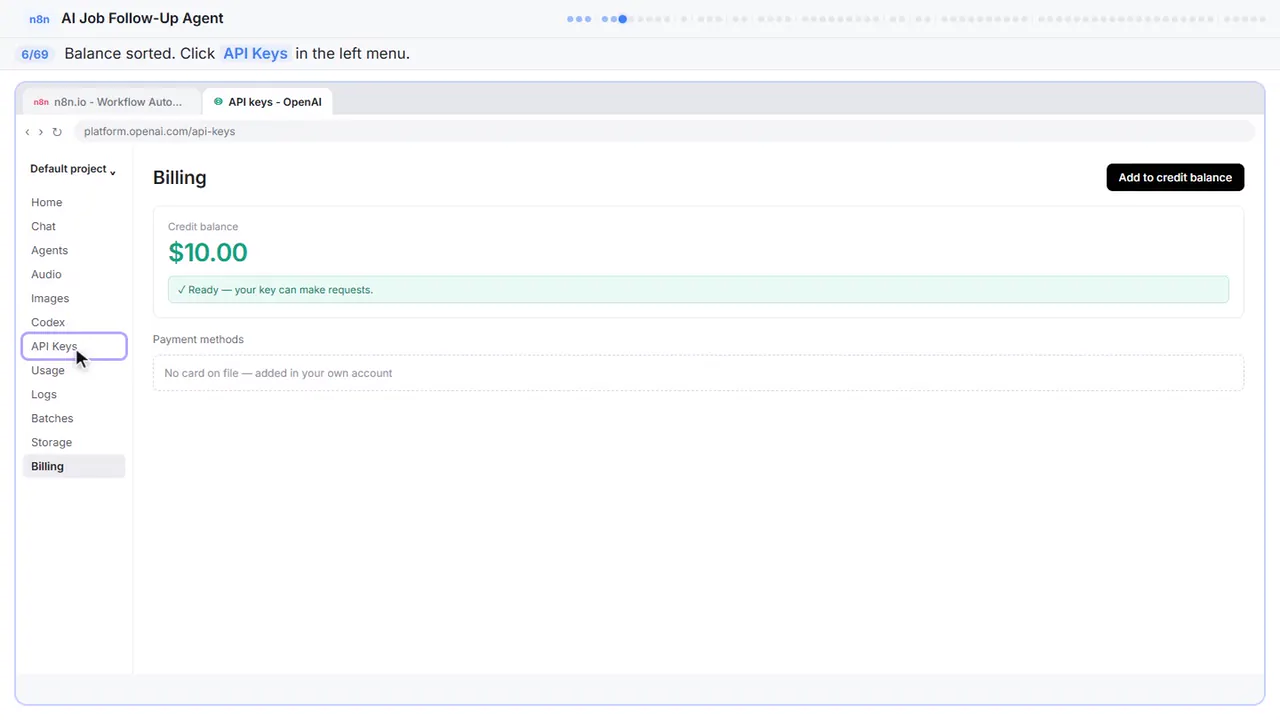The width and height of the screenshot is (1280, 720).
Task: Switch to the n8n.io Workflow Automation tab
Action: click(108, 102)
